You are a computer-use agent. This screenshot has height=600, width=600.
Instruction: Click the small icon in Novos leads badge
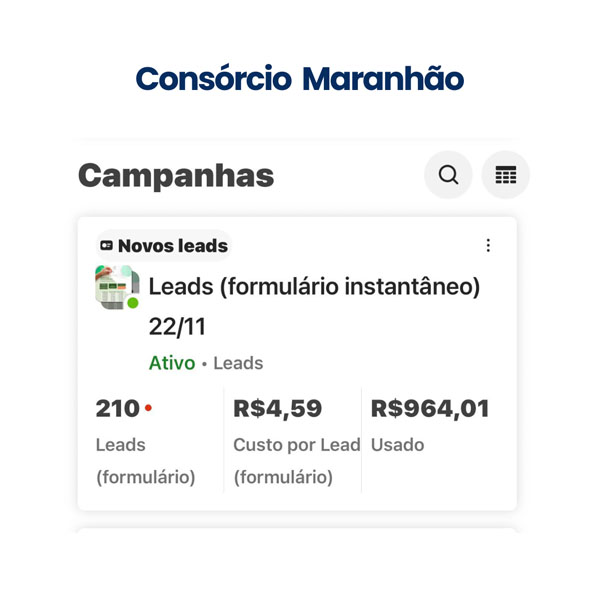tap(107, 246)
